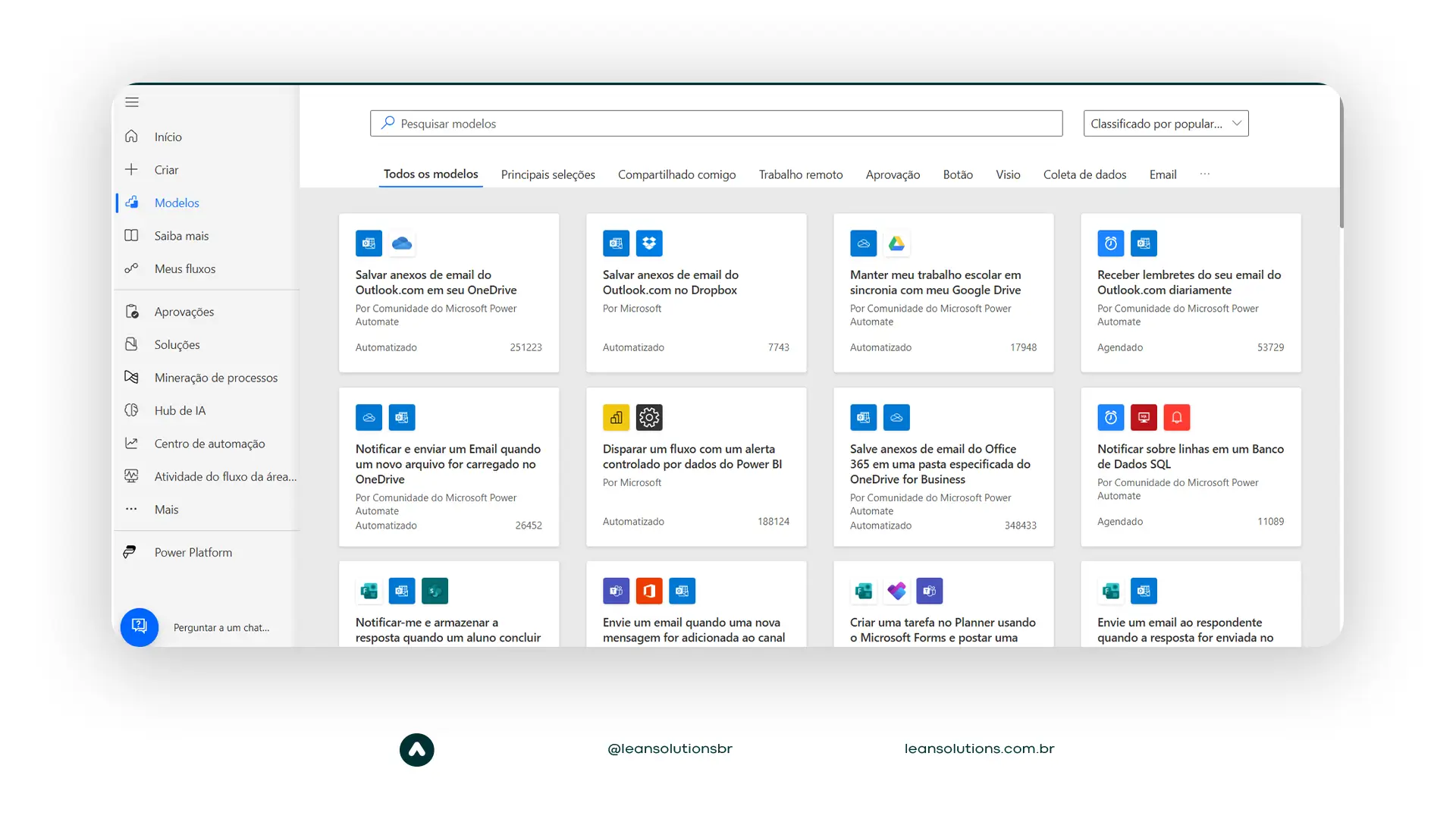Open the blue chatbot button
Viewport: 1456px width, 819px height.
pyautogui.click(x=140, y=627)
